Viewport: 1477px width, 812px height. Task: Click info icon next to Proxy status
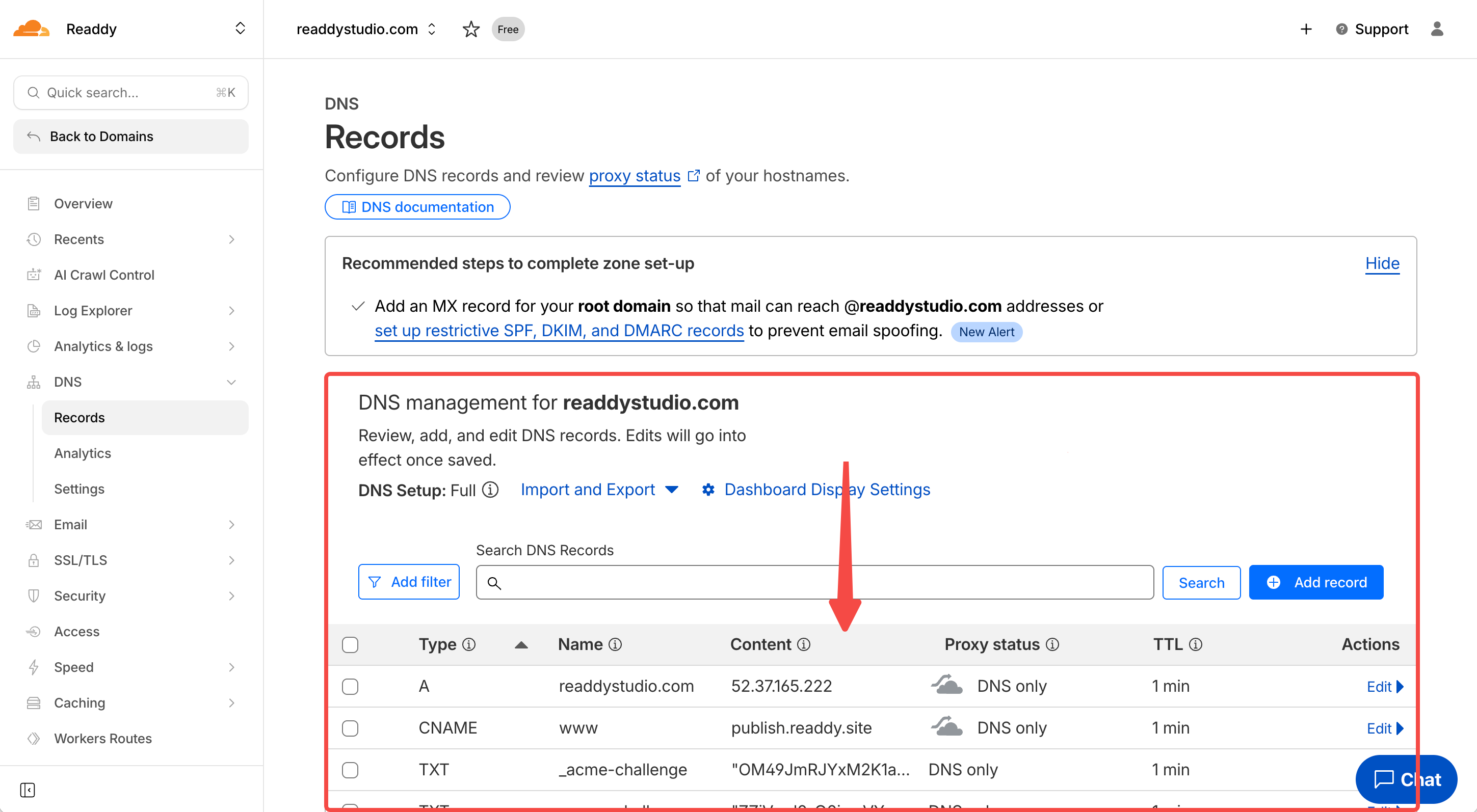pos(1053,645)
